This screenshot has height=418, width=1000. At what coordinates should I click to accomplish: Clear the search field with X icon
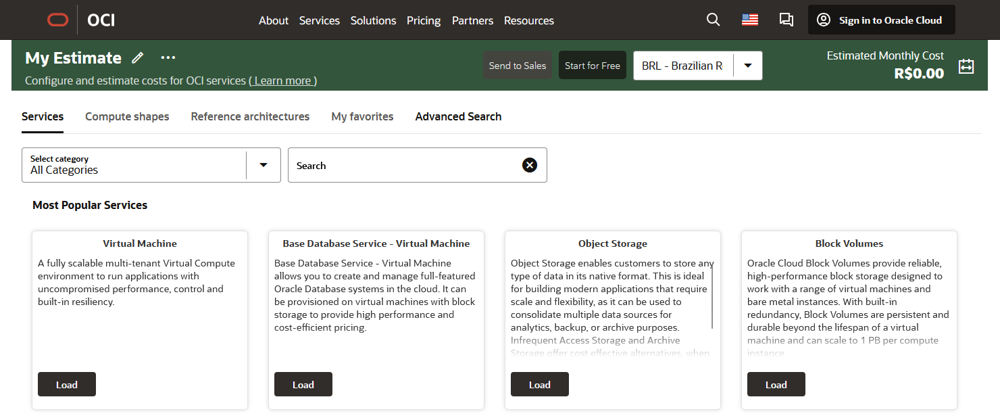530,165
